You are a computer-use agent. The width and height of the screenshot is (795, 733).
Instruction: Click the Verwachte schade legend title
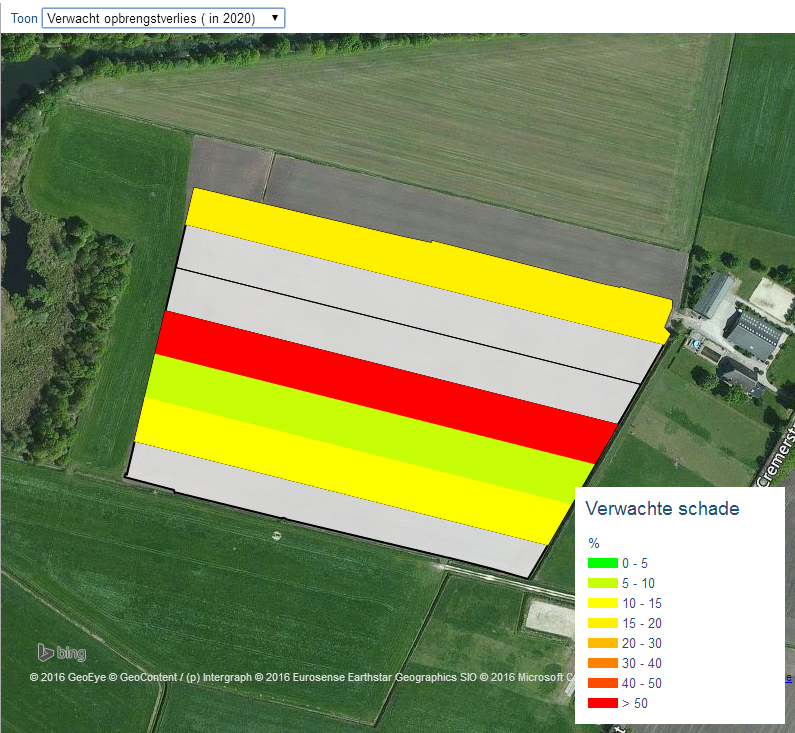point(661,509)
